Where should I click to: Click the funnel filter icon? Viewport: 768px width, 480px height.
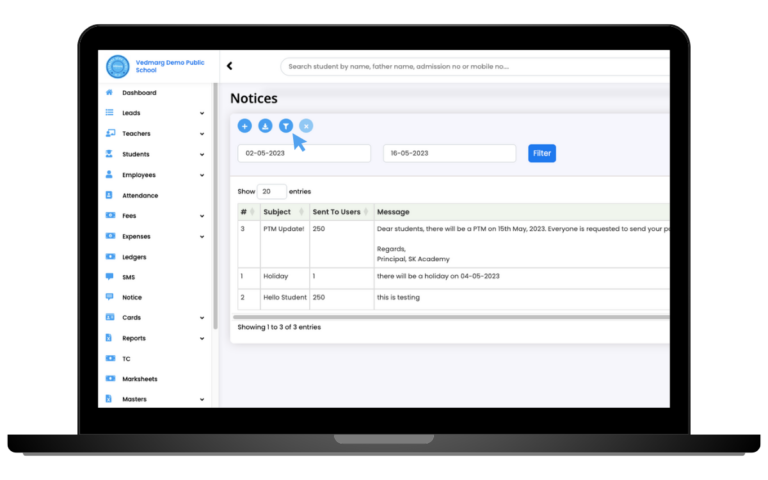point(286,126)
